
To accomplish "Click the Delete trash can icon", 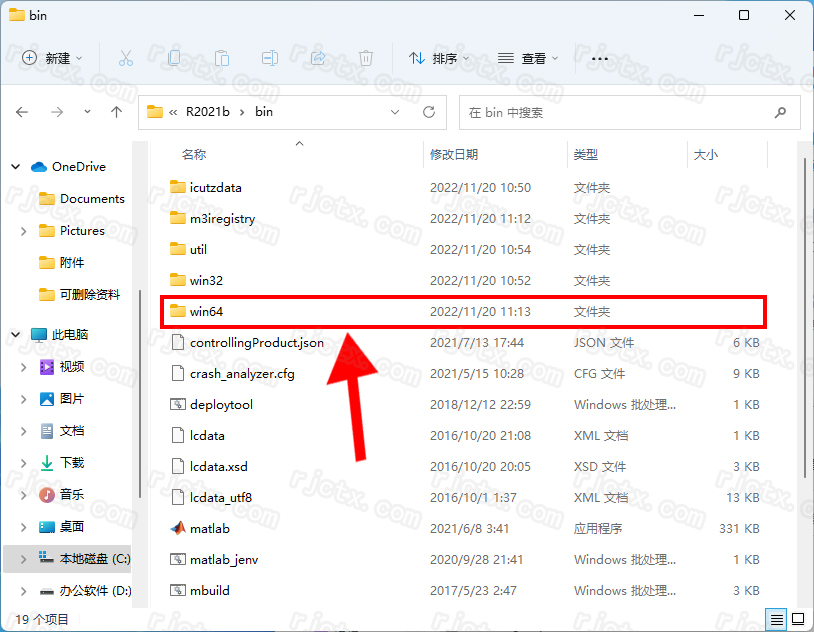I will pos(366,59).
